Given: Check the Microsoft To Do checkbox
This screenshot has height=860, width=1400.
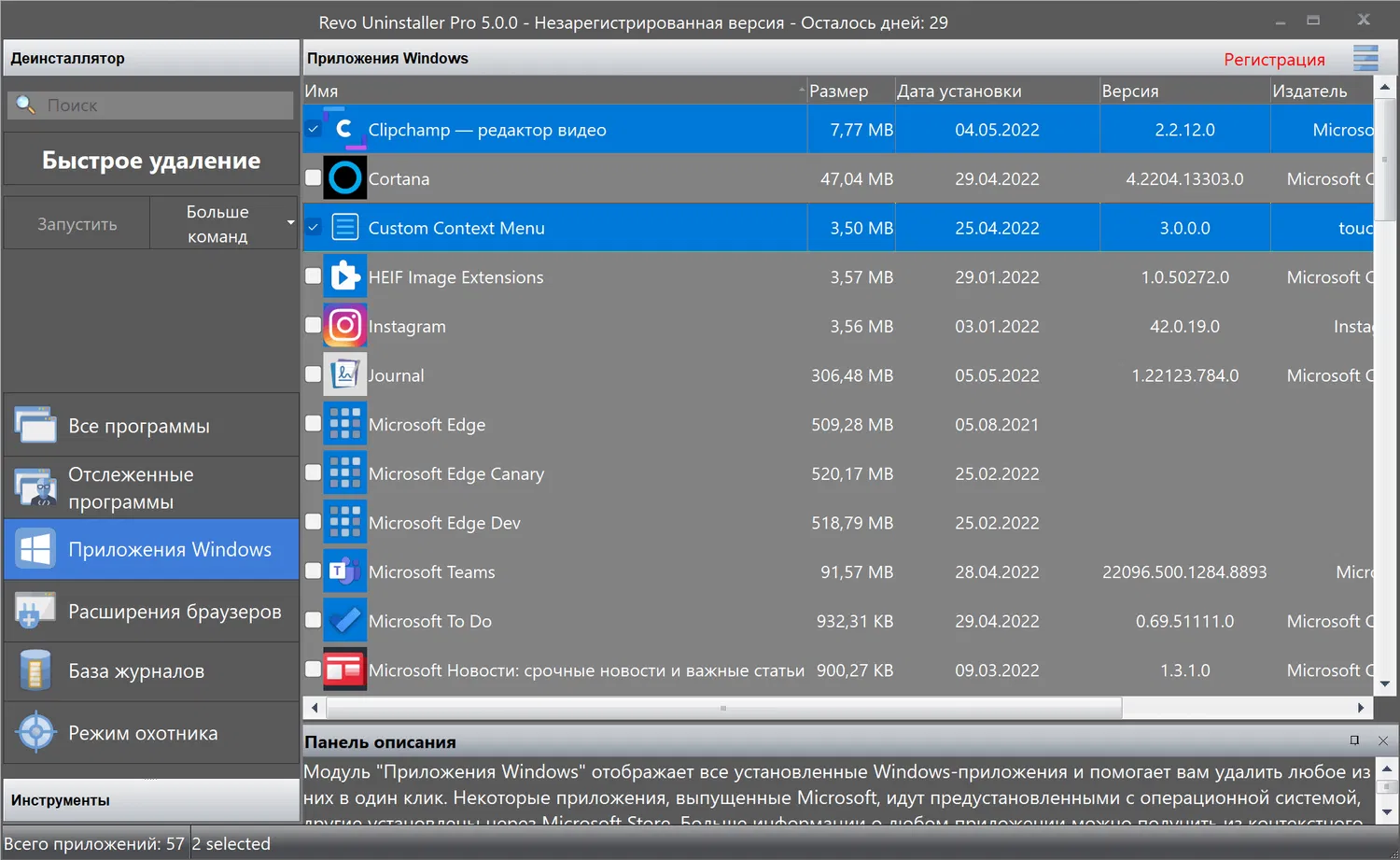Looking at the screenshot, I should (314, 621).
